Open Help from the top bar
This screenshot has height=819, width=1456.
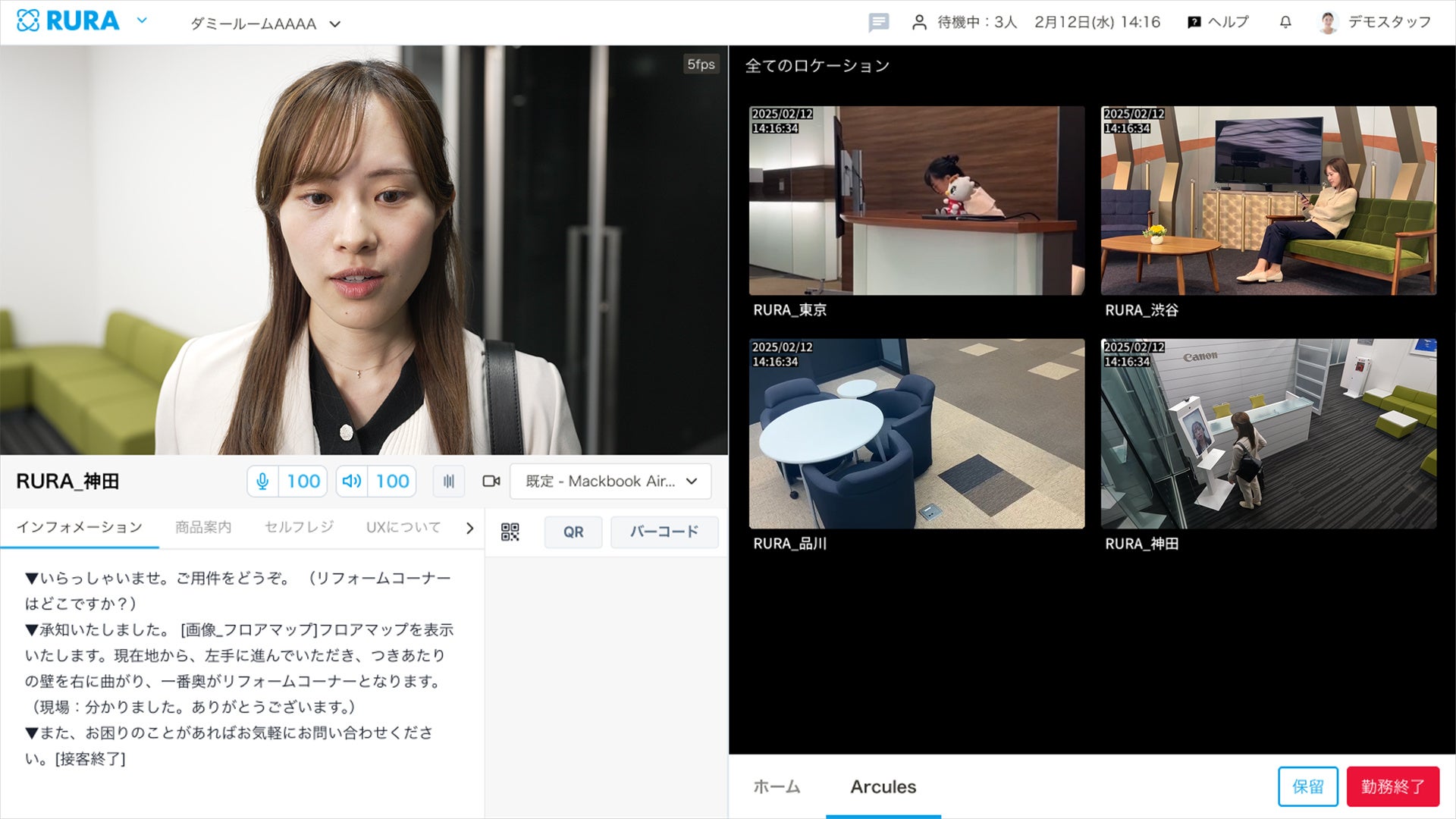(1218, 23)
